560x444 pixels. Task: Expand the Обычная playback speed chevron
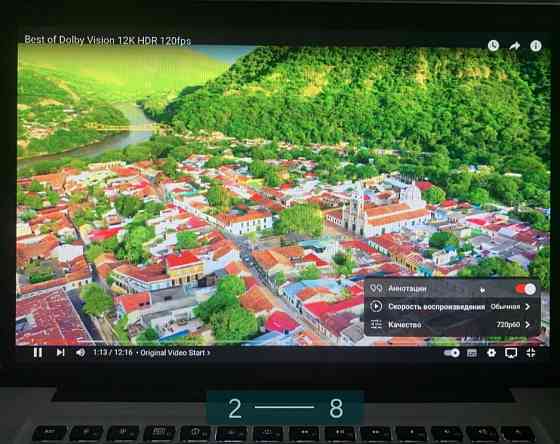coord(527,307)
